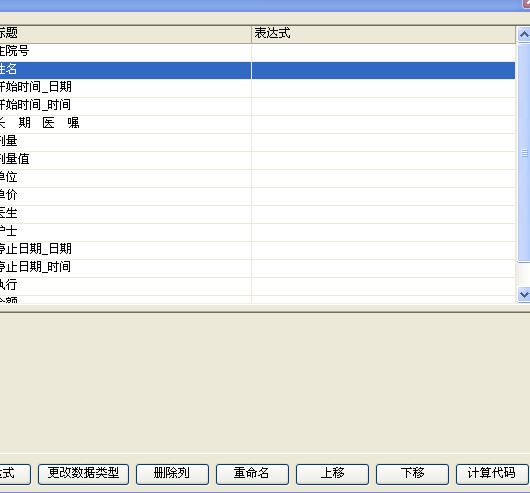Select the 剂量值 row
530x493 pixels.
pos(257,160)
